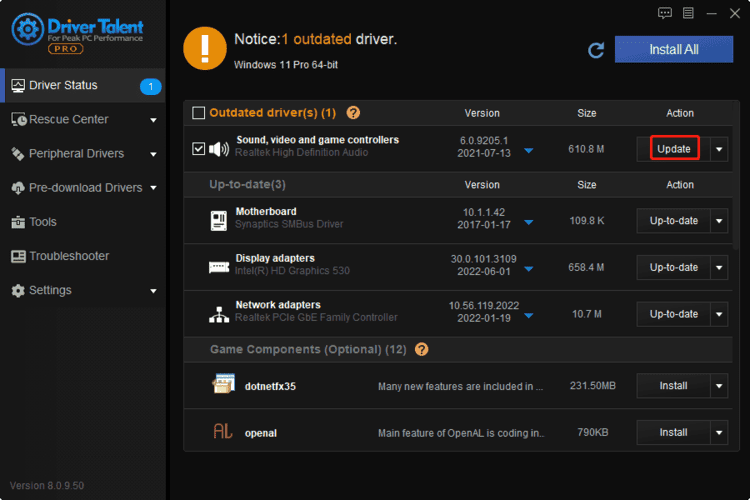
Task: Click the driver list vertical scrollbar
Action: pos(736,176)
